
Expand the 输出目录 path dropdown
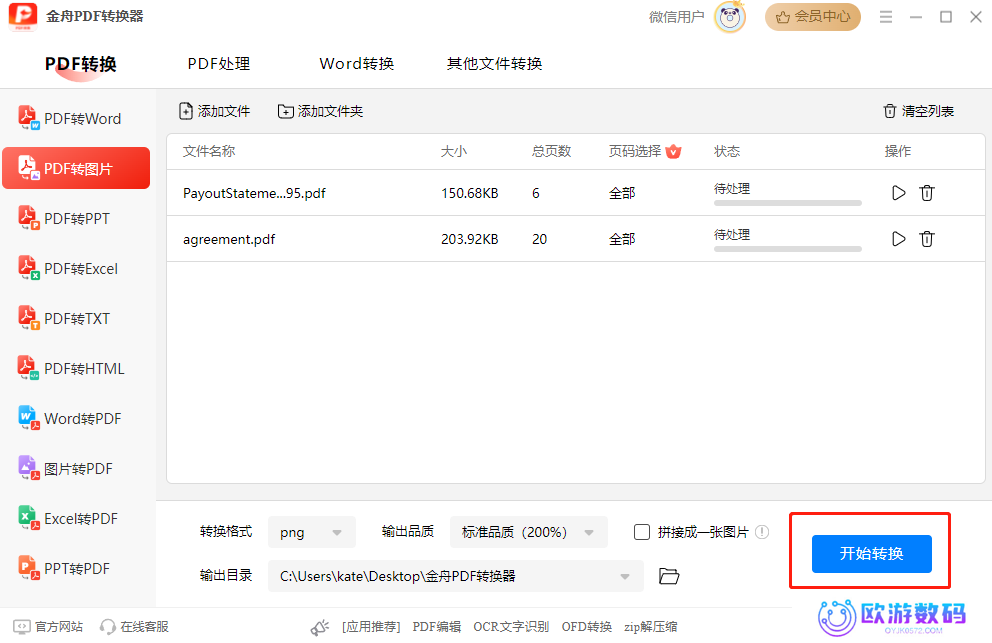pos(456,576)
